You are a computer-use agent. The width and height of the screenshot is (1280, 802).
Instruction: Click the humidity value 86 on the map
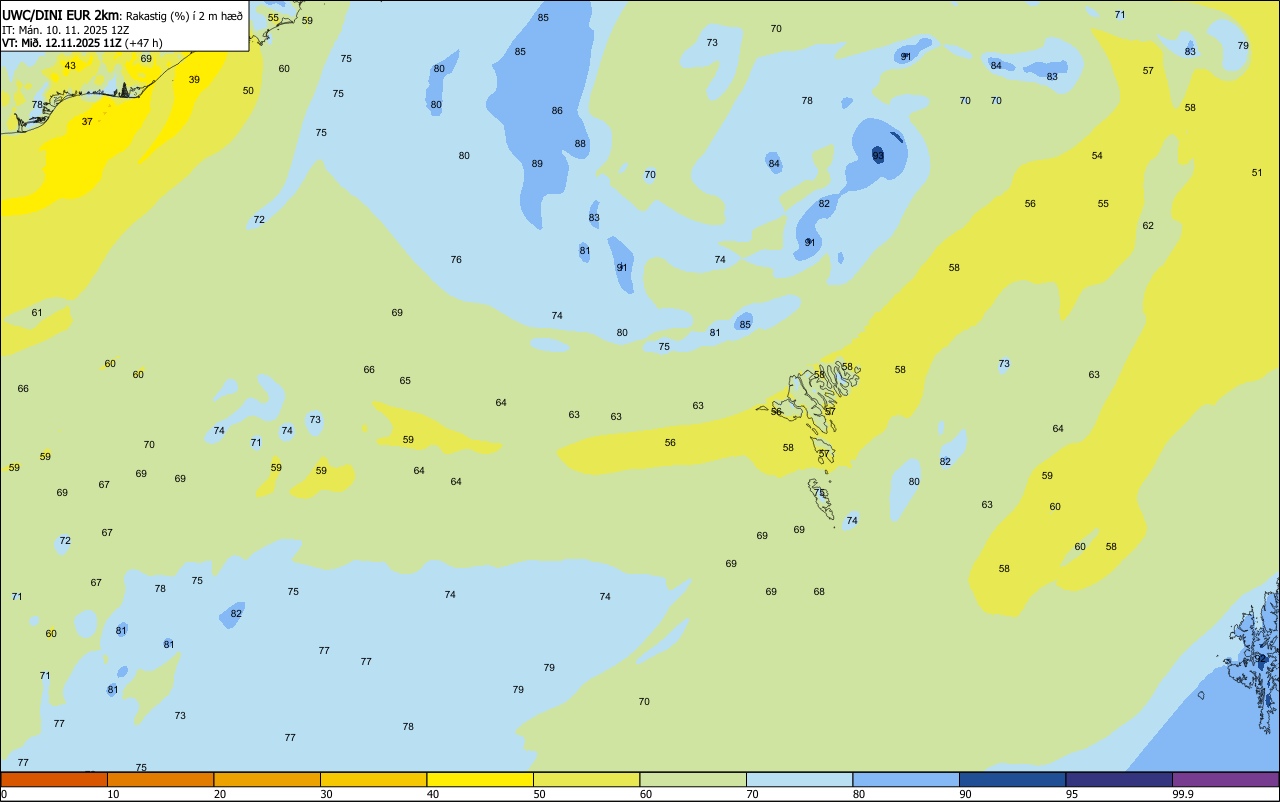pyautogui.click(x=557, y=111)
